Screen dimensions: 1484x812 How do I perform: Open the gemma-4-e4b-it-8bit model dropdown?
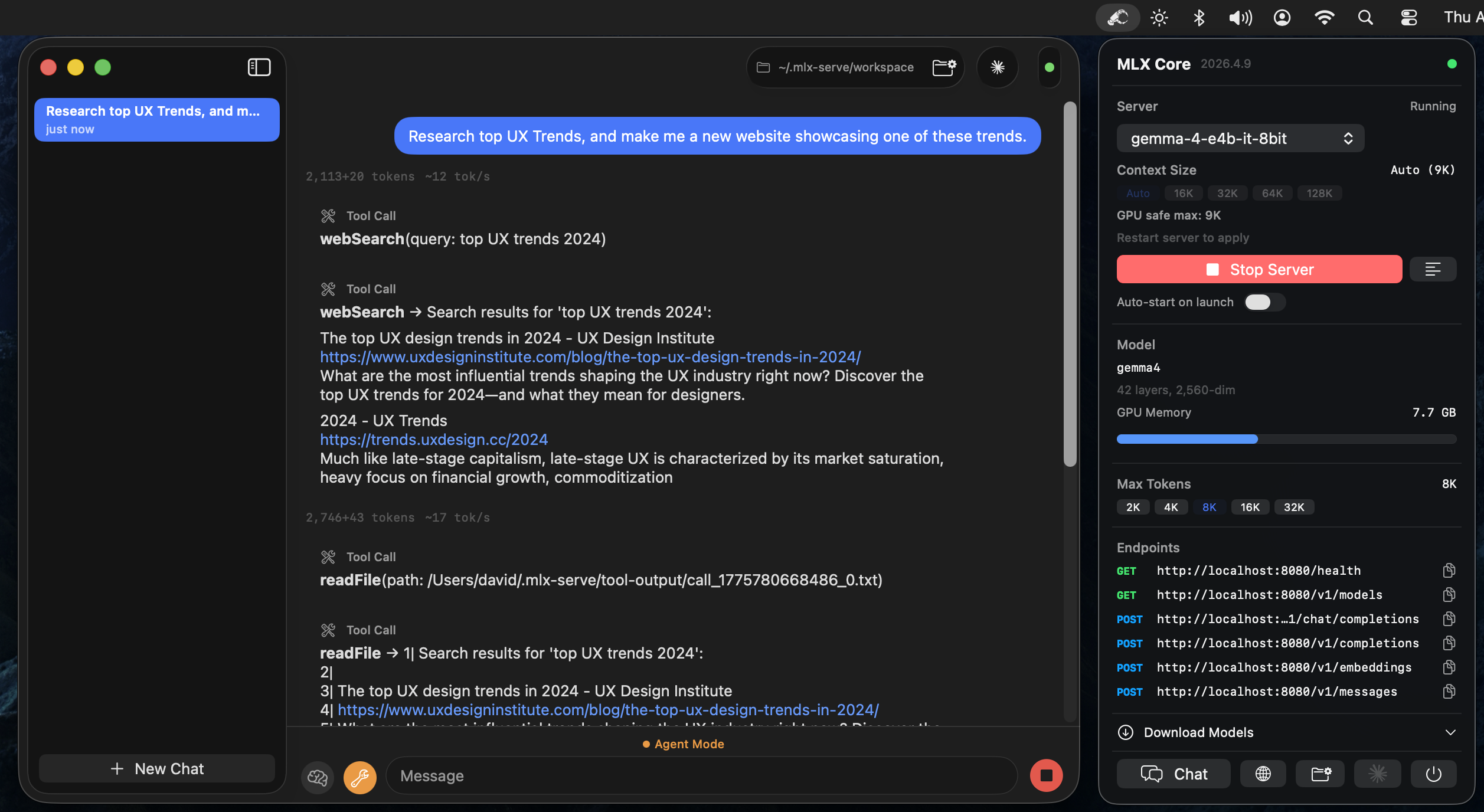tap(1240, 139)
